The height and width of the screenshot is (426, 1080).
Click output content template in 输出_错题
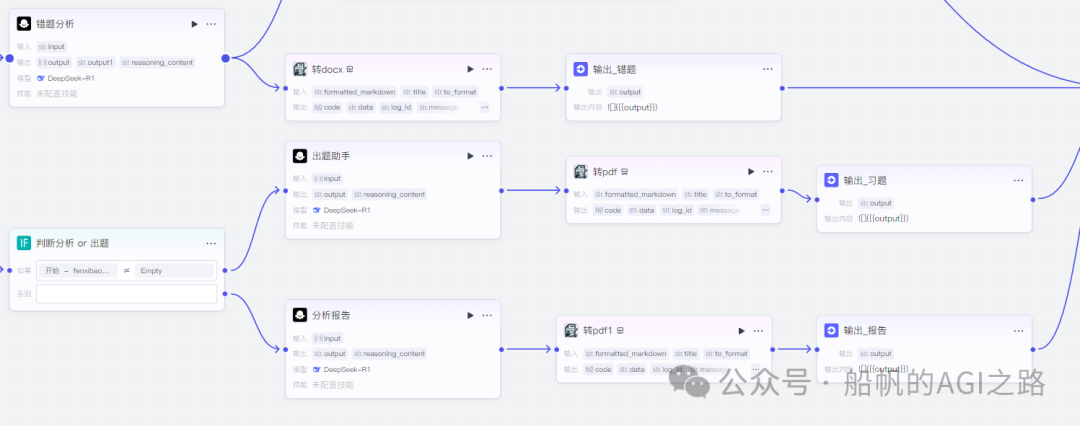coord(632,108)
